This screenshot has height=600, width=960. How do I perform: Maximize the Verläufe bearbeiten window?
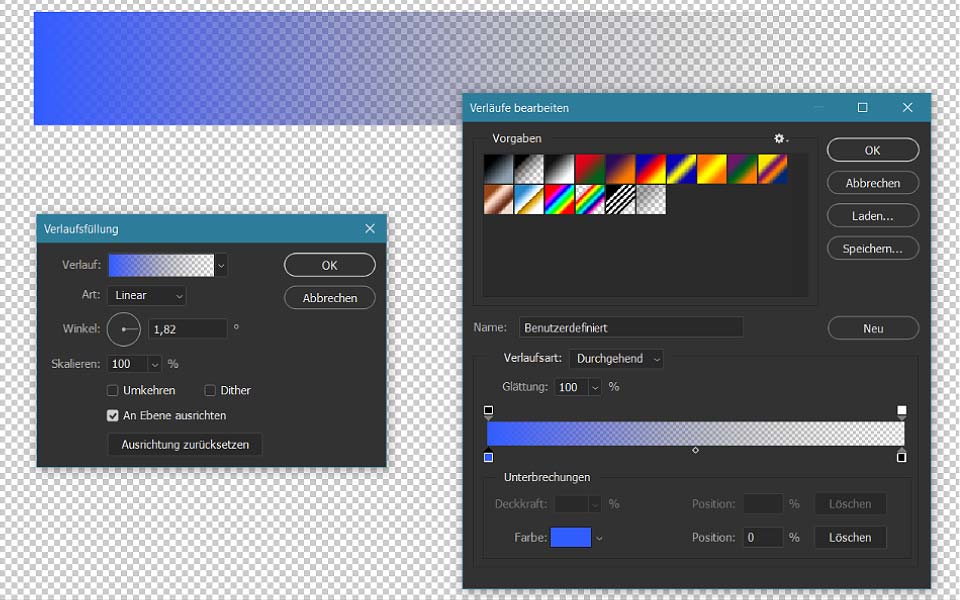(x=863, y=108)
